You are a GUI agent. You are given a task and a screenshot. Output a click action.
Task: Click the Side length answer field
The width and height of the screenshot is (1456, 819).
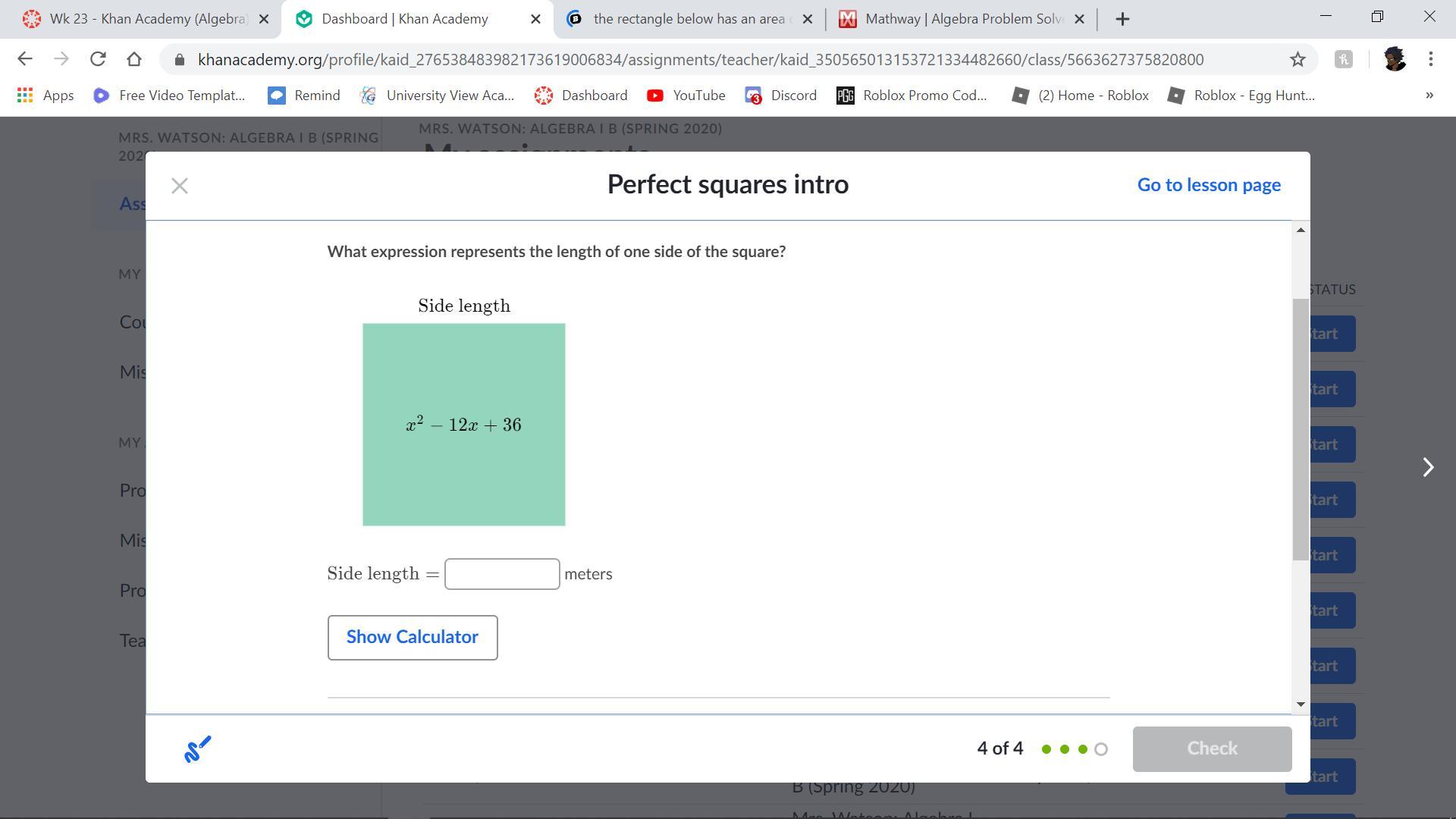(502, 574)
